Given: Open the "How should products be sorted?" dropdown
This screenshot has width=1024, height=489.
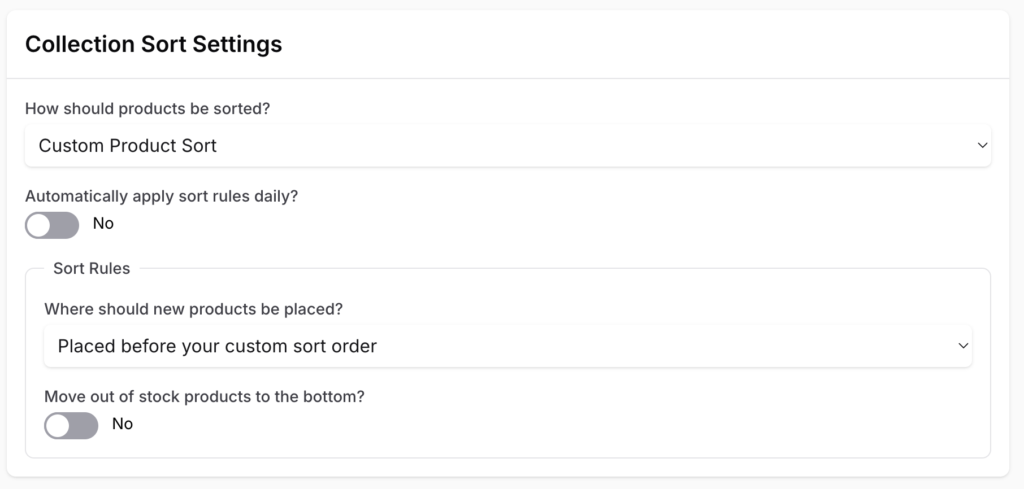Looking at the screenshot, I should tap(507, 146).
